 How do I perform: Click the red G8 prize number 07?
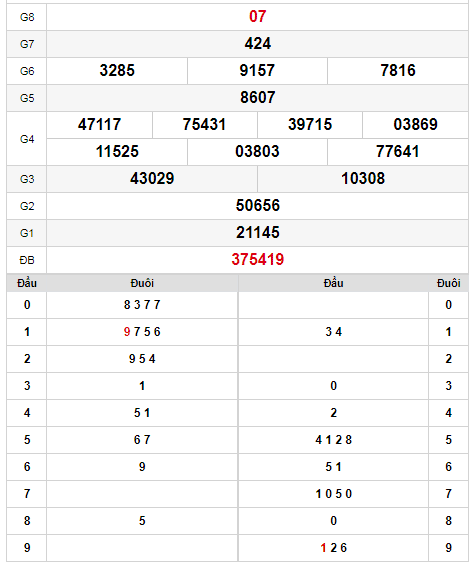click(258, 17)
